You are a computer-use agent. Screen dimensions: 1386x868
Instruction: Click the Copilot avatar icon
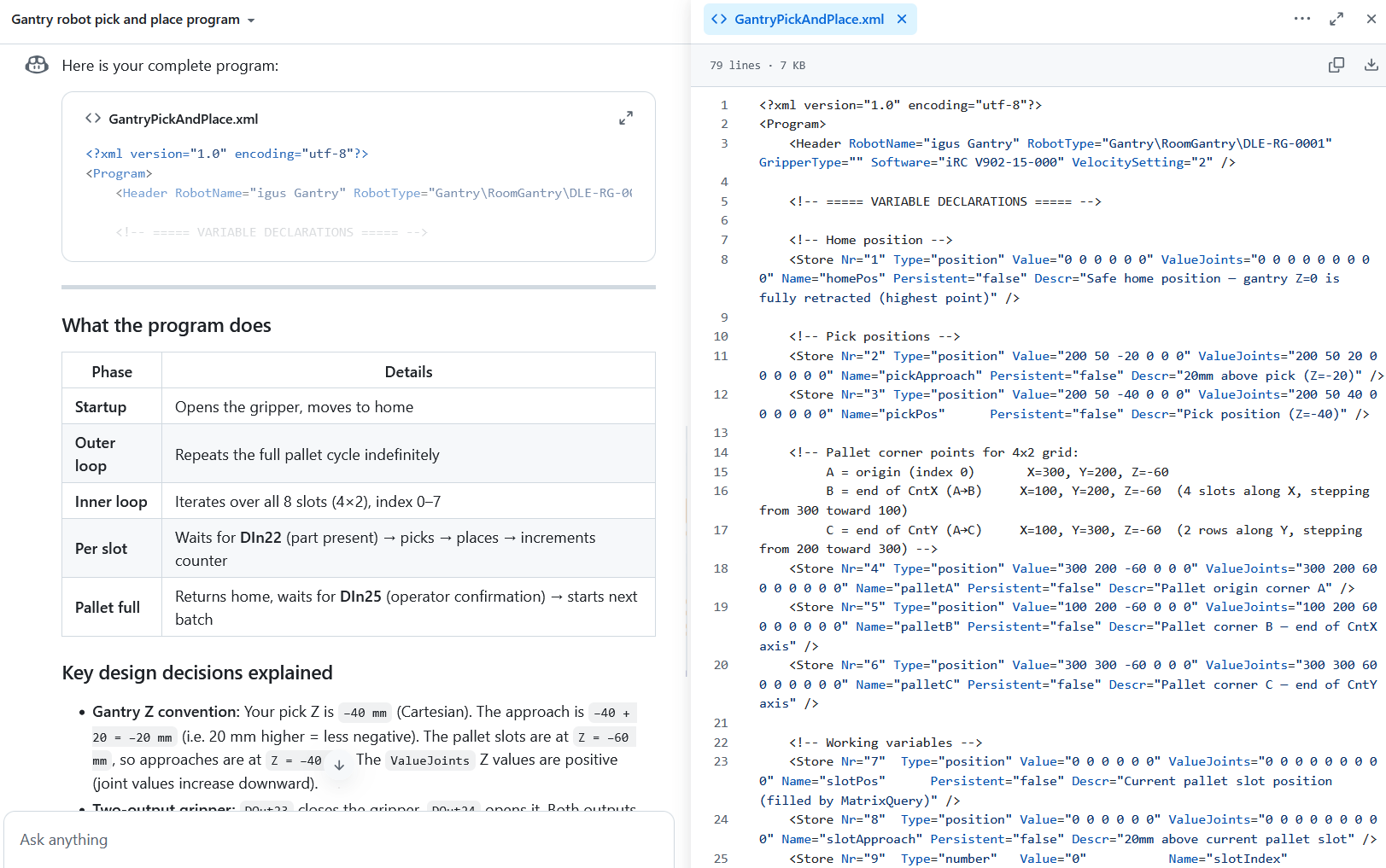click(37, 65)
